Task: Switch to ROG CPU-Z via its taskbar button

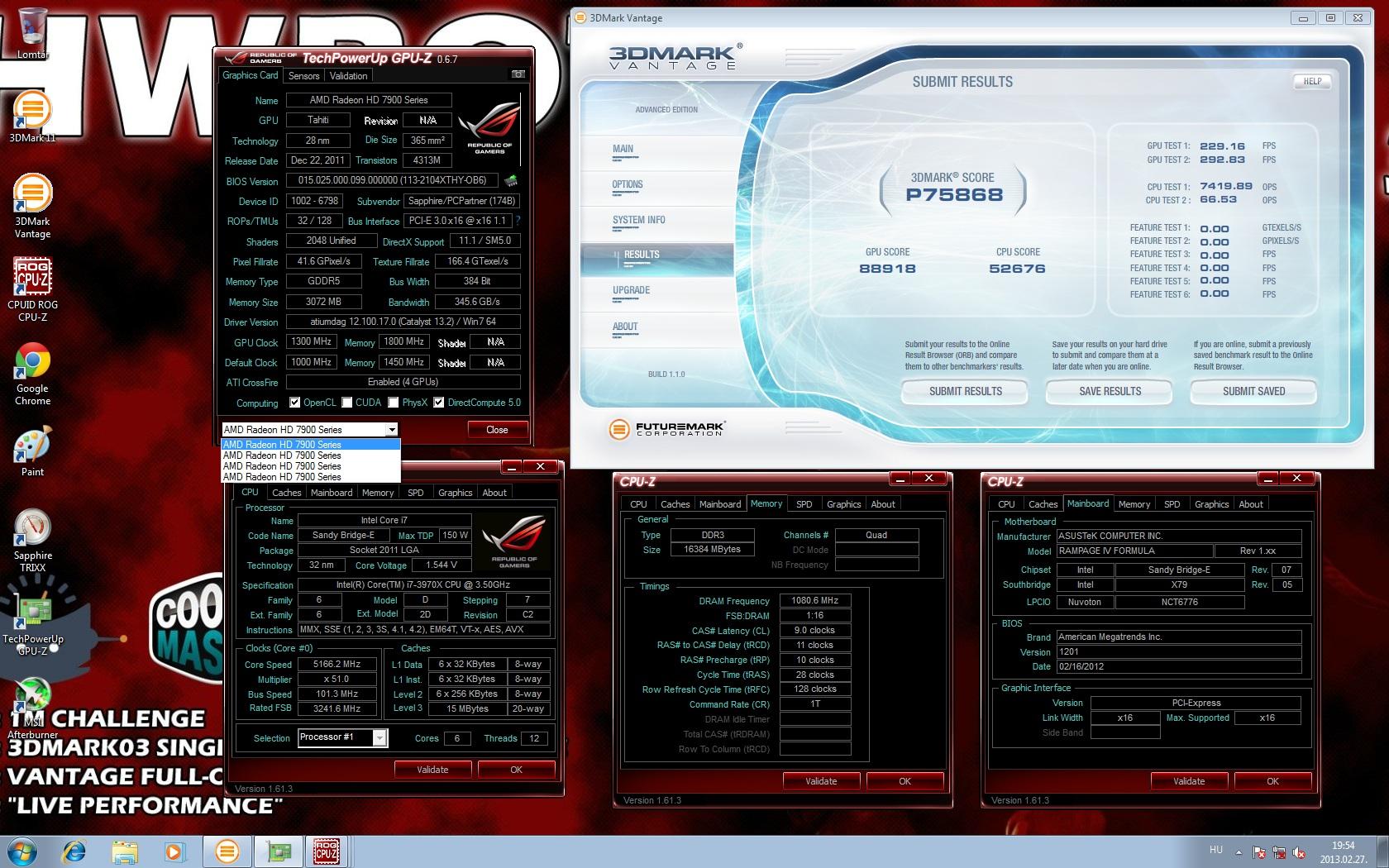Action: pyautogui.click(x=327, y=851)
